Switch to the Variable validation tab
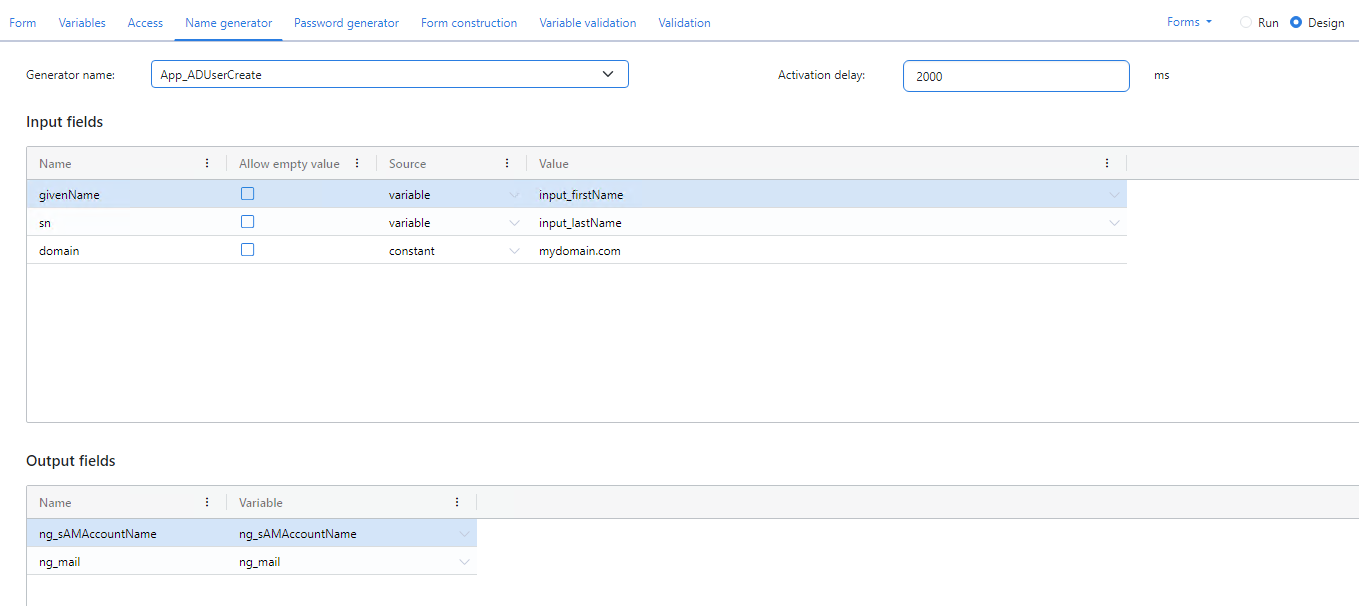This screenshot has height=606, width=1359. click(x=587, y=23)
